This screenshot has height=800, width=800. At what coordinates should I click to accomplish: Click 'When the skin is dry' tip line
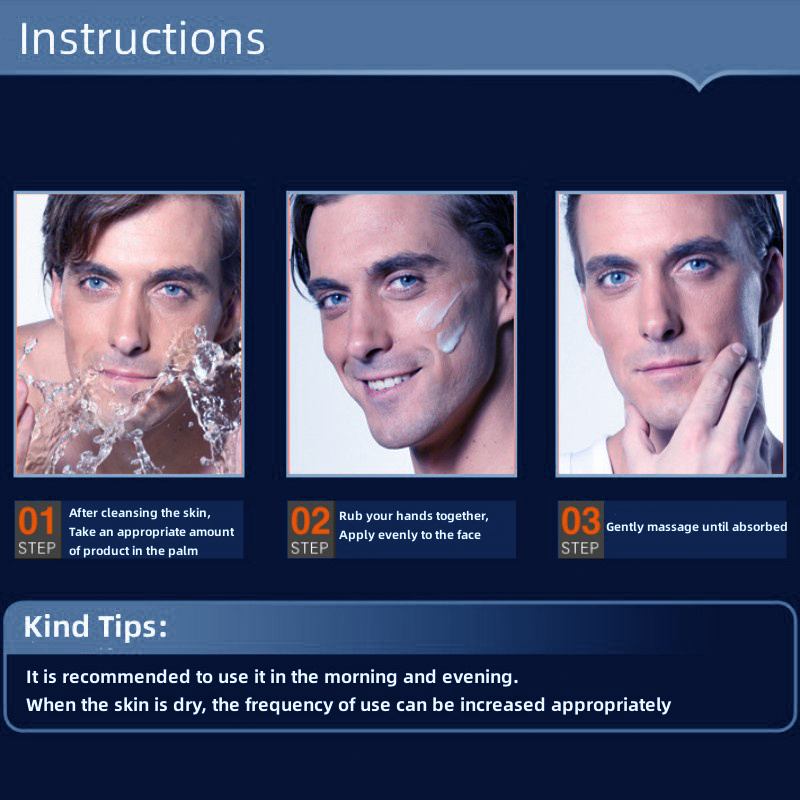(348, 705)
